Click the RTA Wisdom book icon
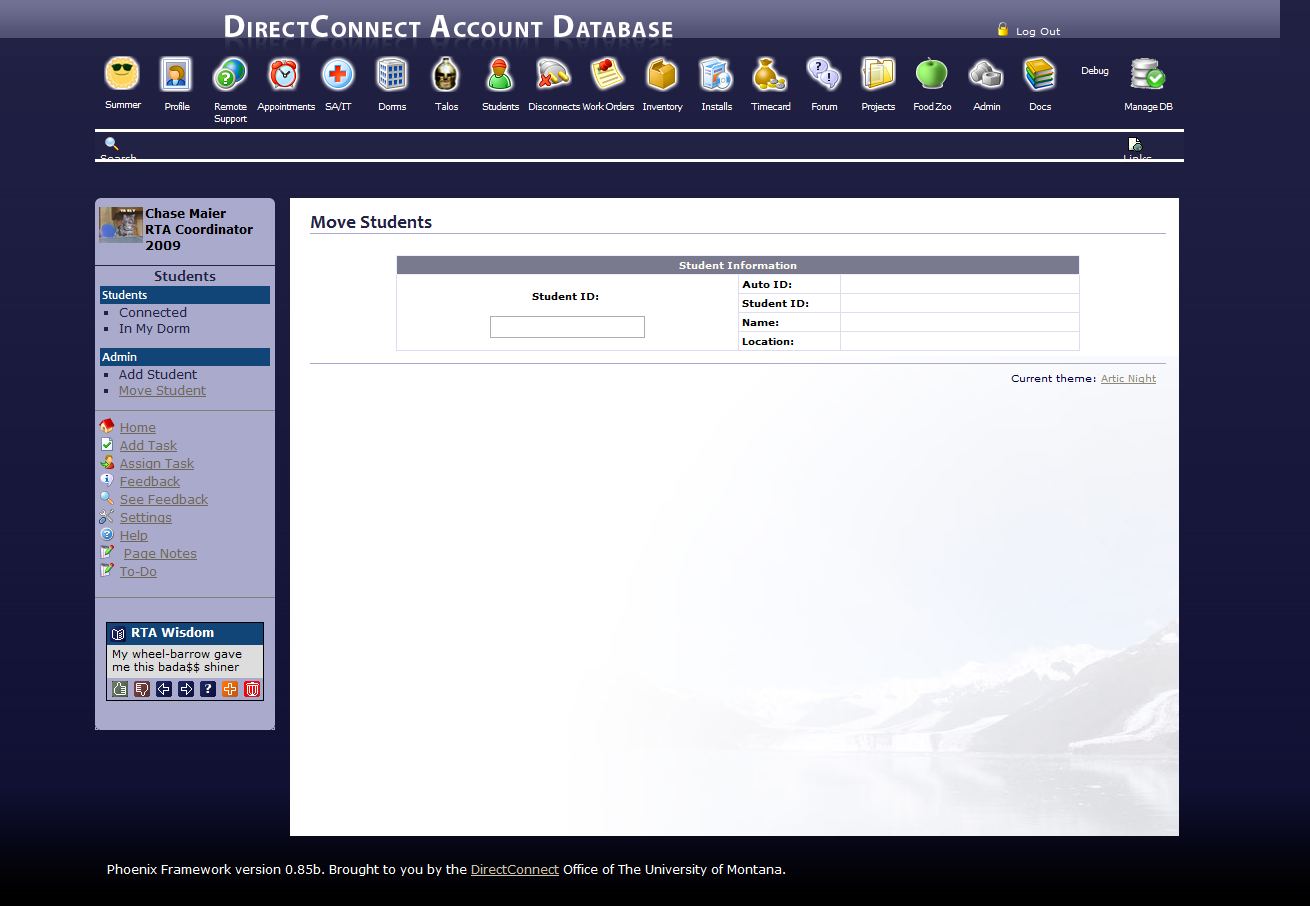The width and height of the screenshot is (1310, 906). point(118,634)
